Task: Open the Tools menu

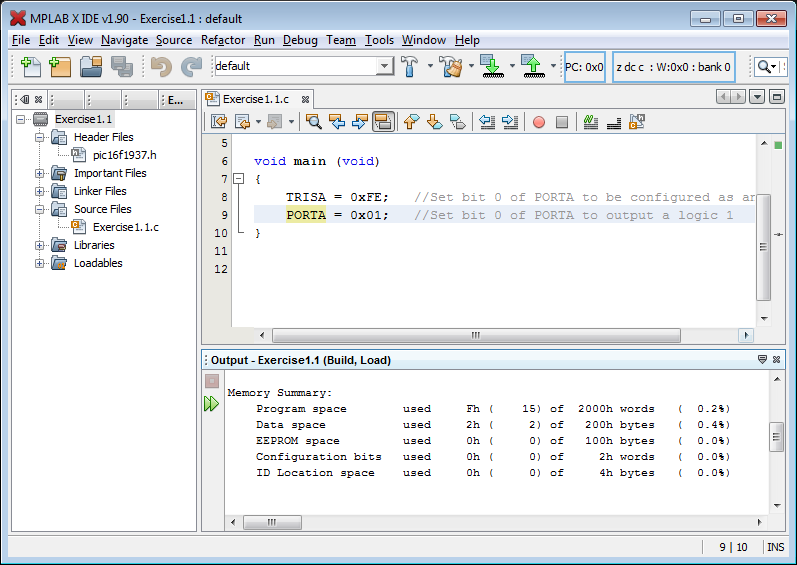Action: pyautogui.click(x=379, y=40)
